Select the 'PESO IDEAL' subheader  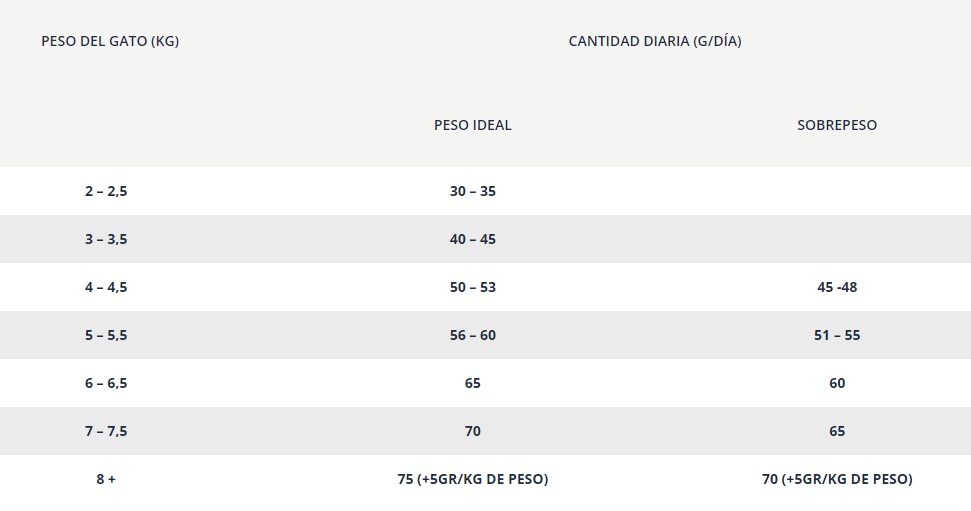473,125
